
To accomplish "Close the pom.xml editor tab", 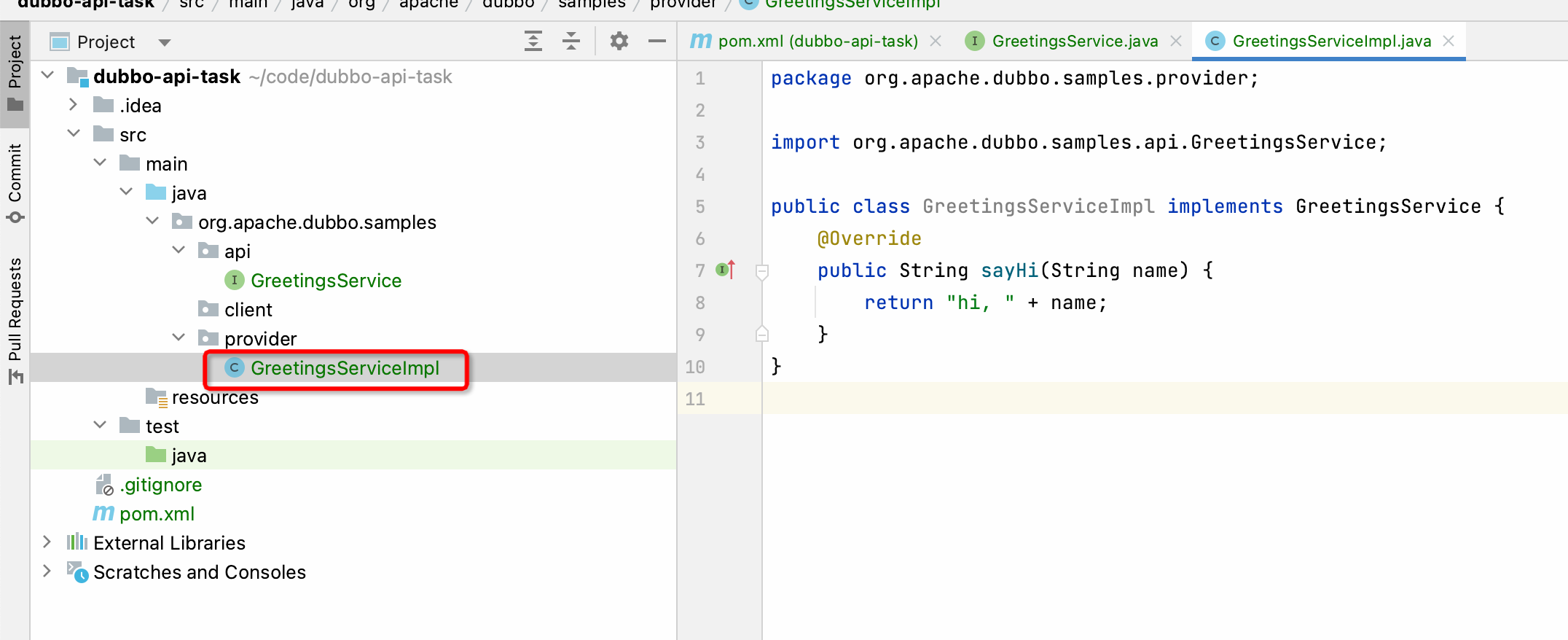I will pos(936,42).
